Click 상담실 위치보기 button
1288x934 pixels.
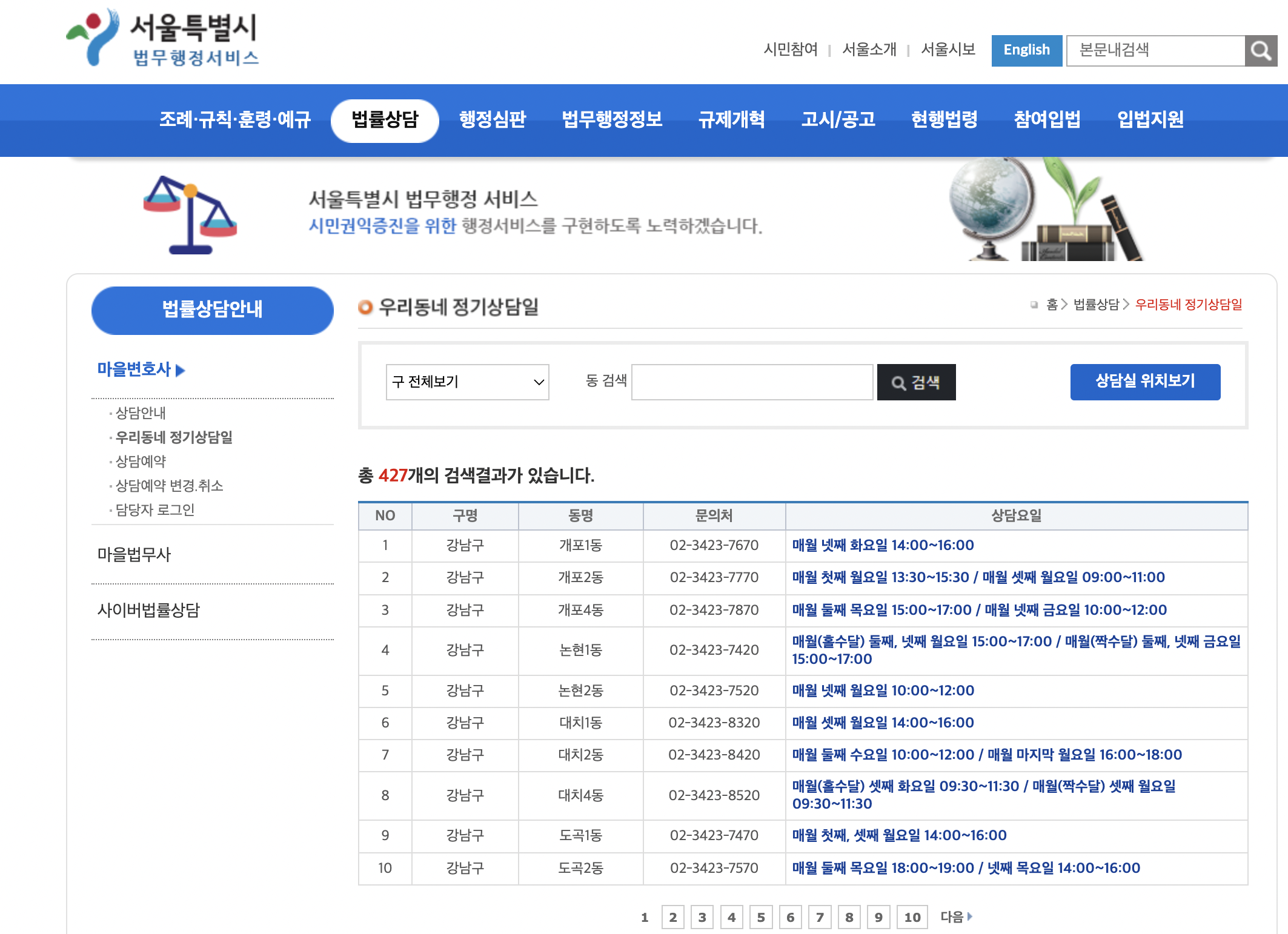pyautogui.click(x=1145, y=382)
